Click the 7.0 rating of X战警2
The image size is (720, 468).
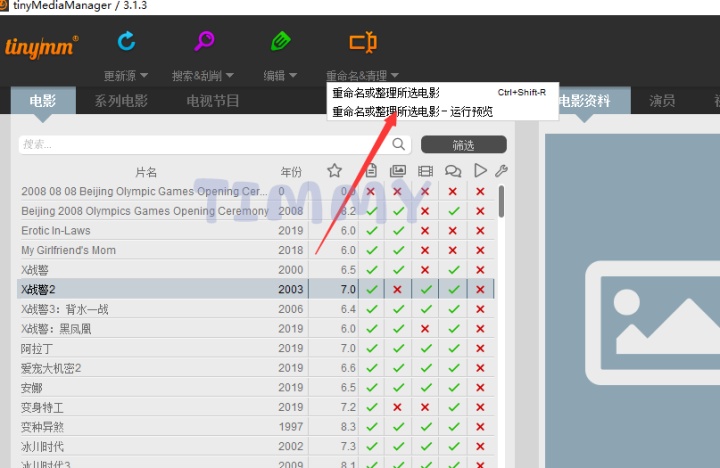[x=348, y=289]
